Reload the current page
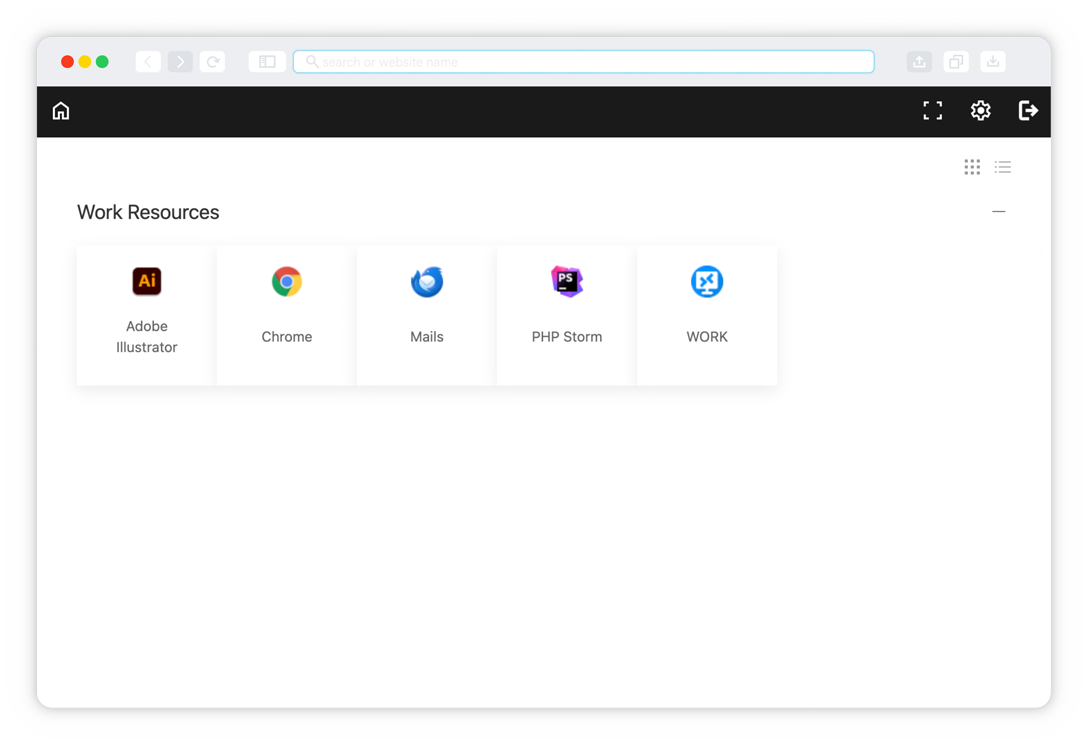Viewport: 1087px width, 744px height. click(212, 62)
